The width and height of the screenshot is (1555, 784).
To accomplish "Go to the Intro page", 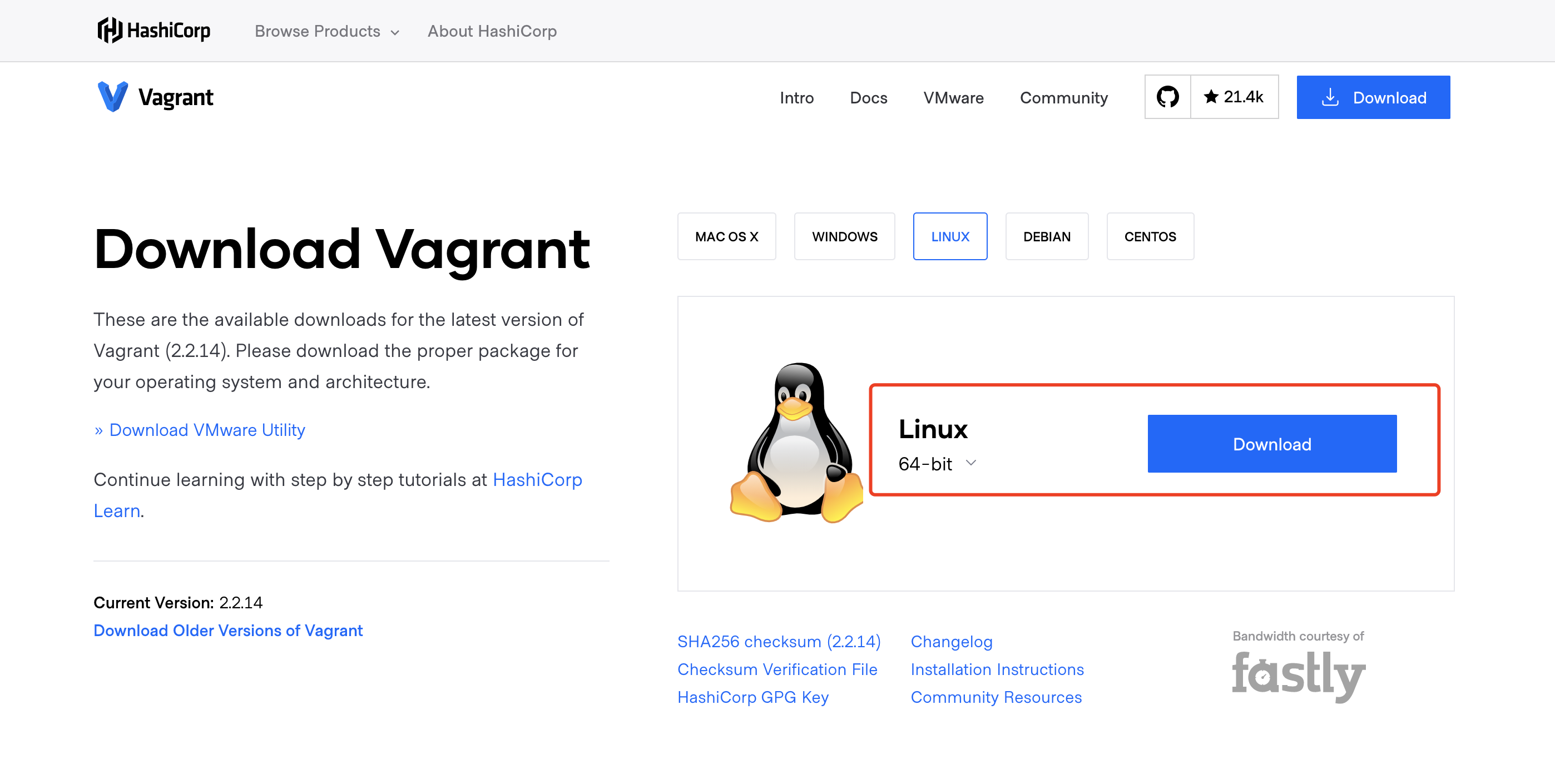I will 796,98.
